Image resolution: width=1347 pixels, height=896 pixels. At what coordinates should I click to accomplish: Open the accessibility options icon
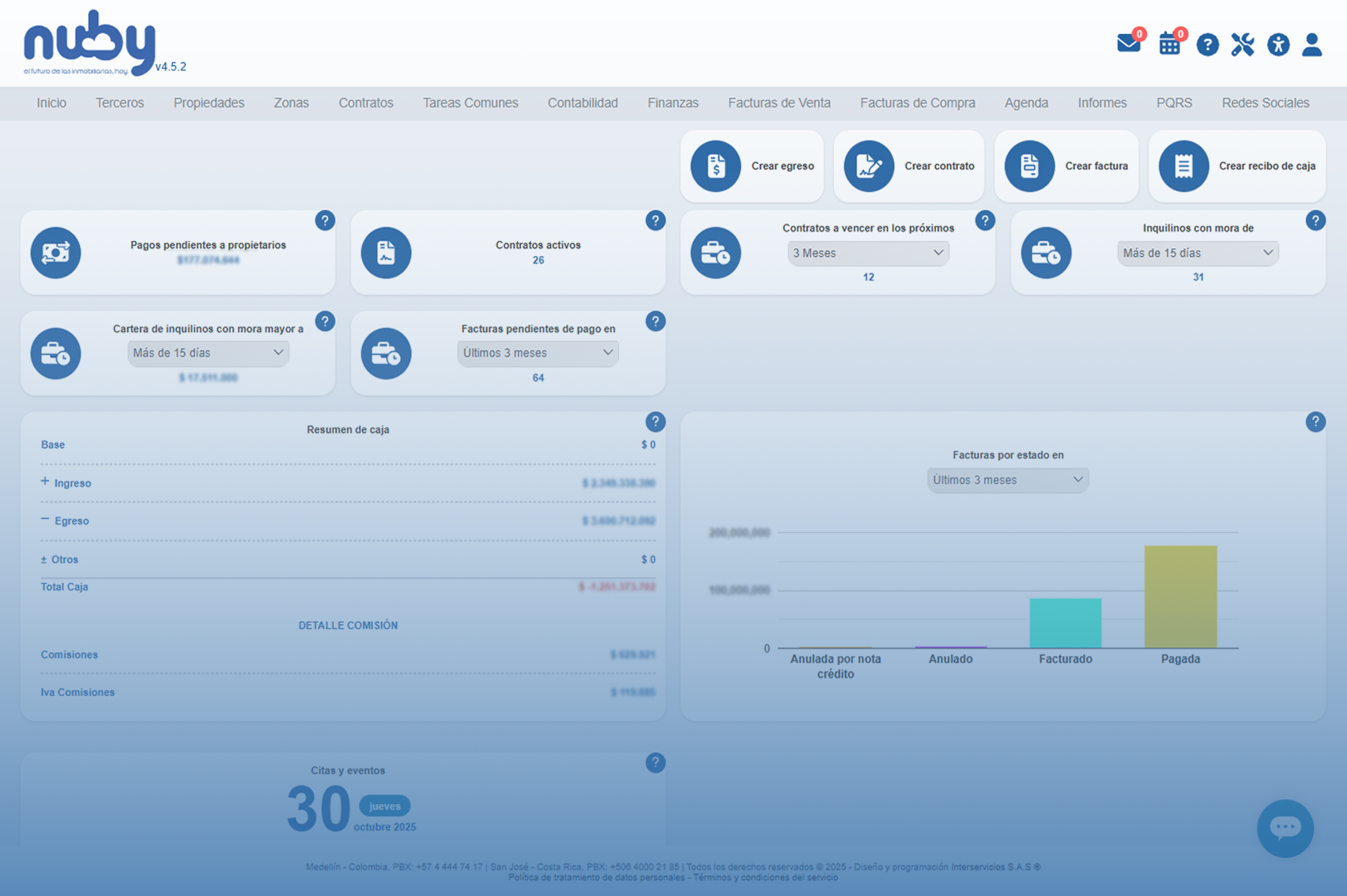(x=1277, y=44)
